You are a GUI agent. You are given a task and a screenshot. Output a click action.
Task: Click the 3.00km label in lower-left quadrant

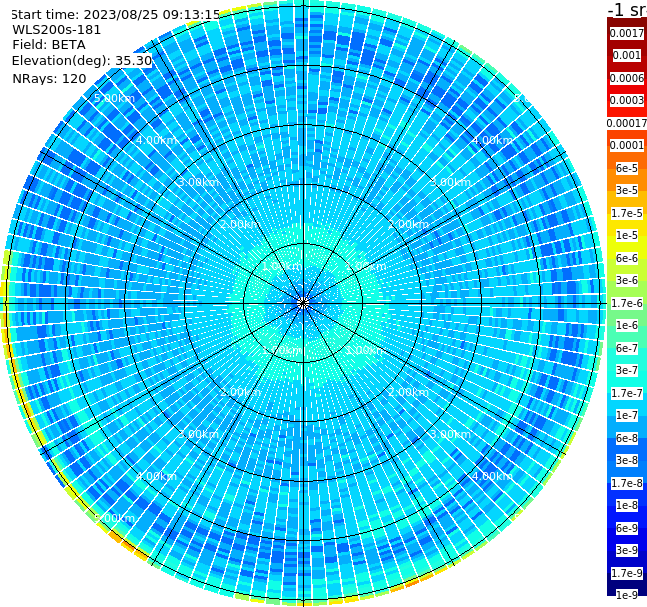point(198,434)
